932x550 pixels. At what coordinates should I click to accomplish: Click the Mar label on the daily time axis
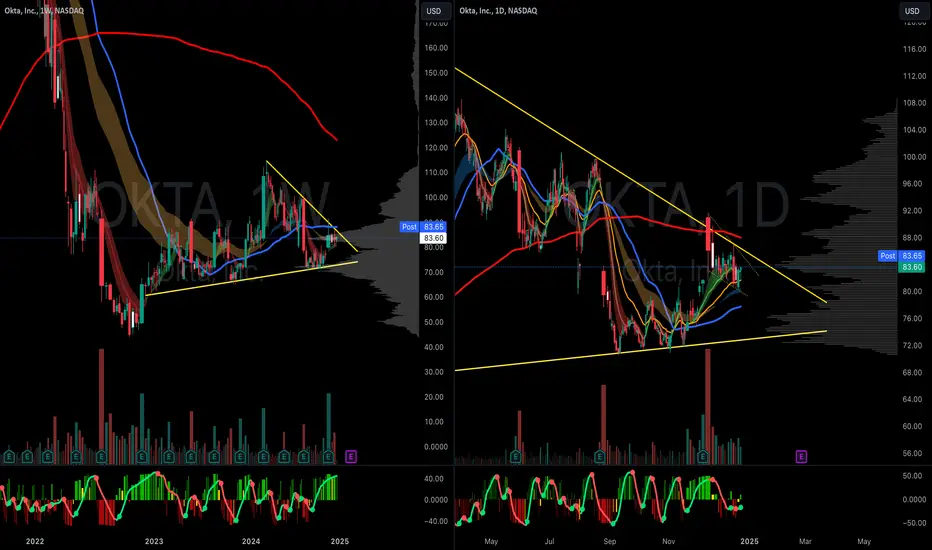click(805, 541)
